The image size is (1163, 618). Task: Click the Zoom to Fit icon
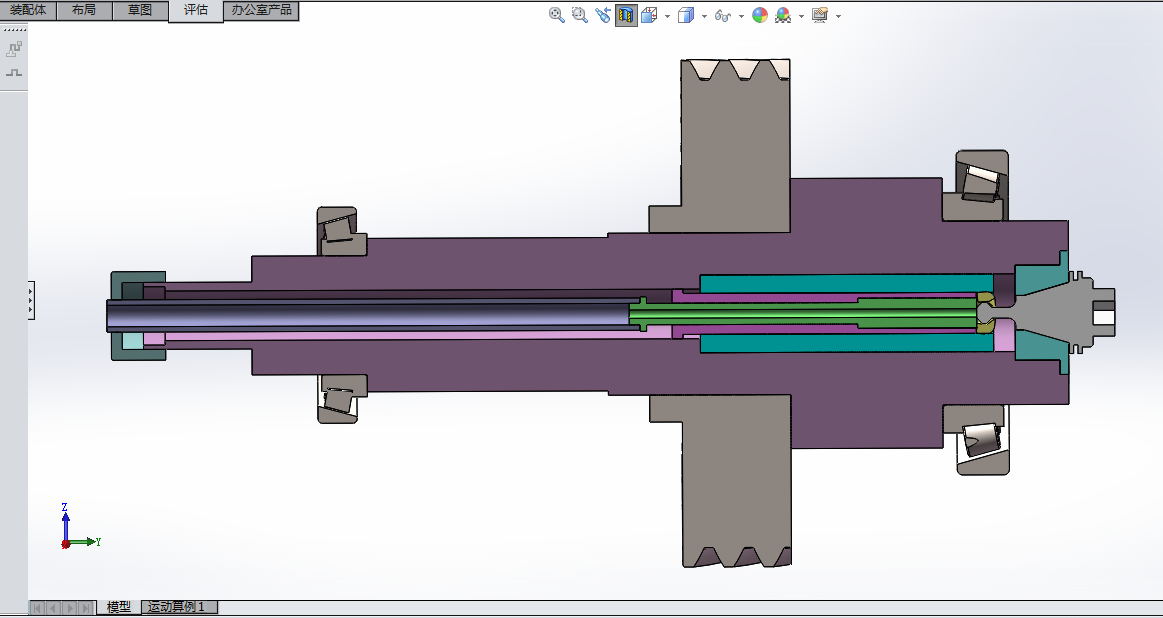coord(557,15)
